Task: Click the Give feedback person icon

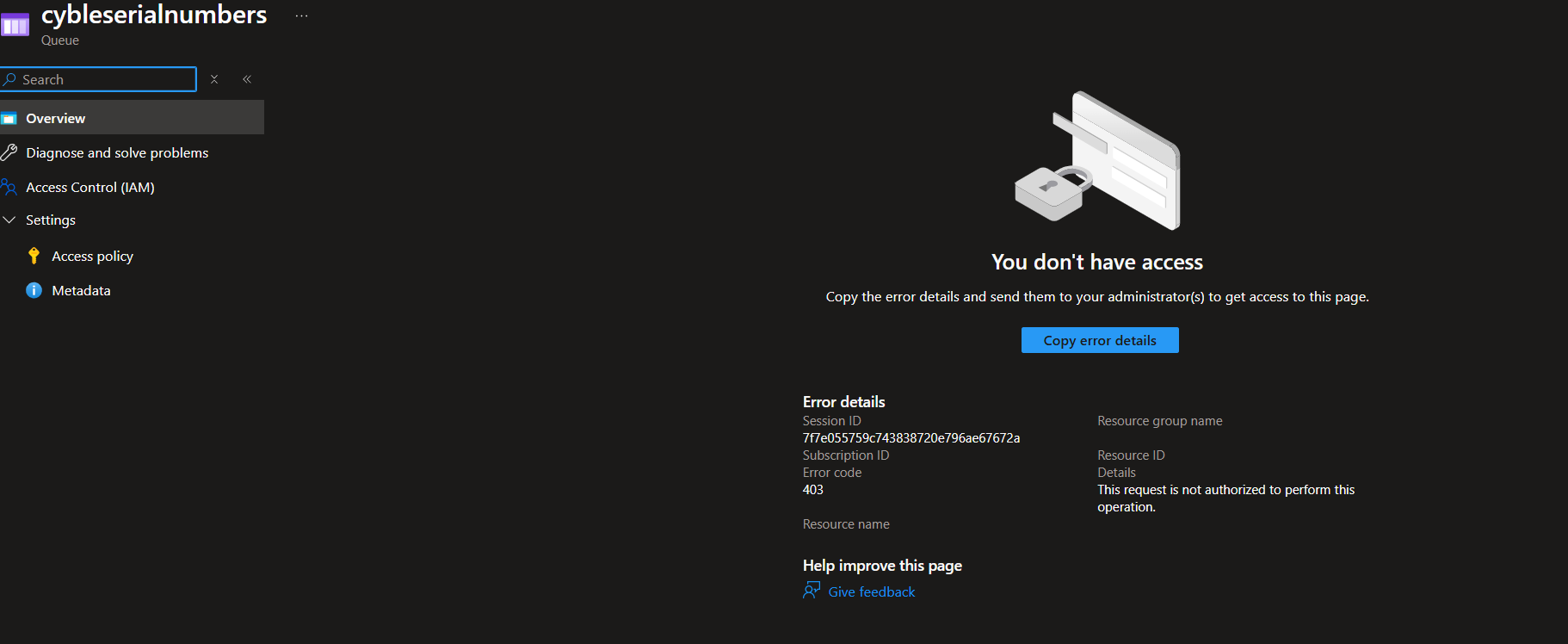Action: [812, 591]
